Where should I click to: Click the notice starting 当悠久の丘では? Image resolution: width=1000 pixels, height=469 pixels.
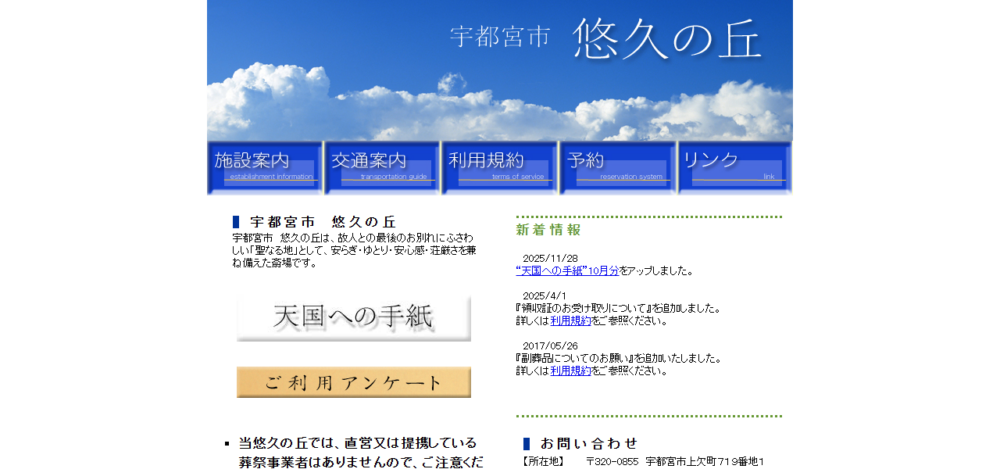(x=360, y=452)
